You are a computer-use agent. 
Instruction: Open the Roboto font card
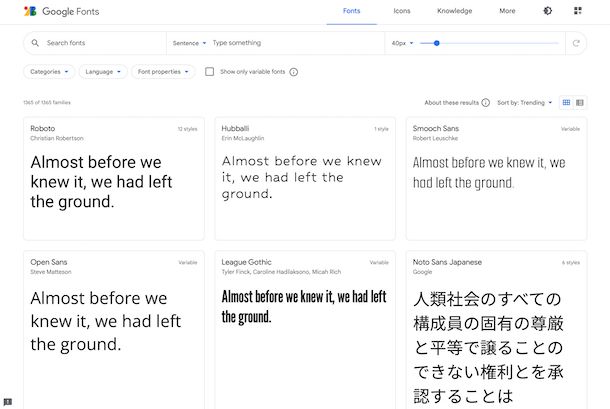(114, 179)
